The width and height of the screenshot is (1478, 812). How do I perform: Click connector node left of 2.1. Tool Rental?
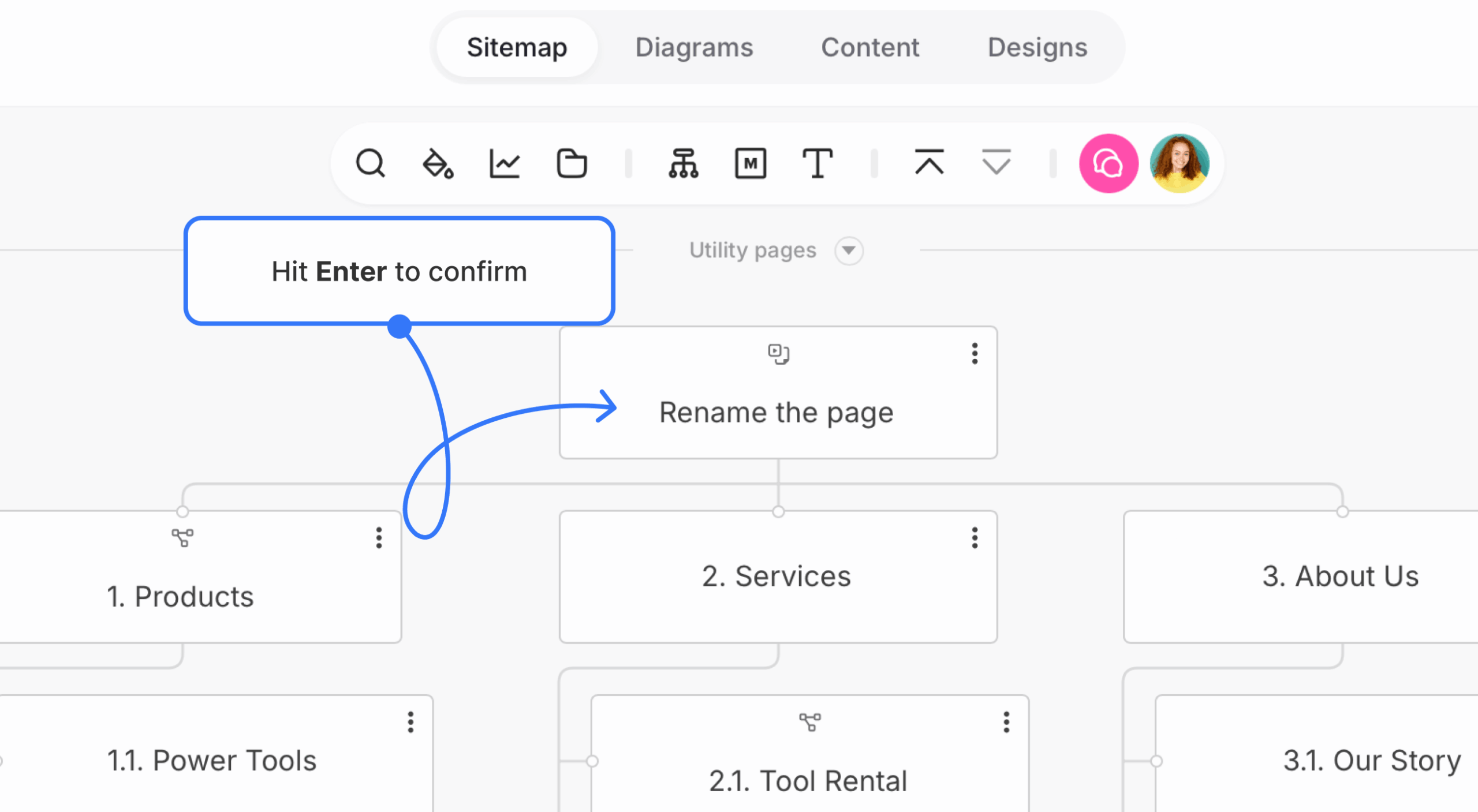point(592,761)
